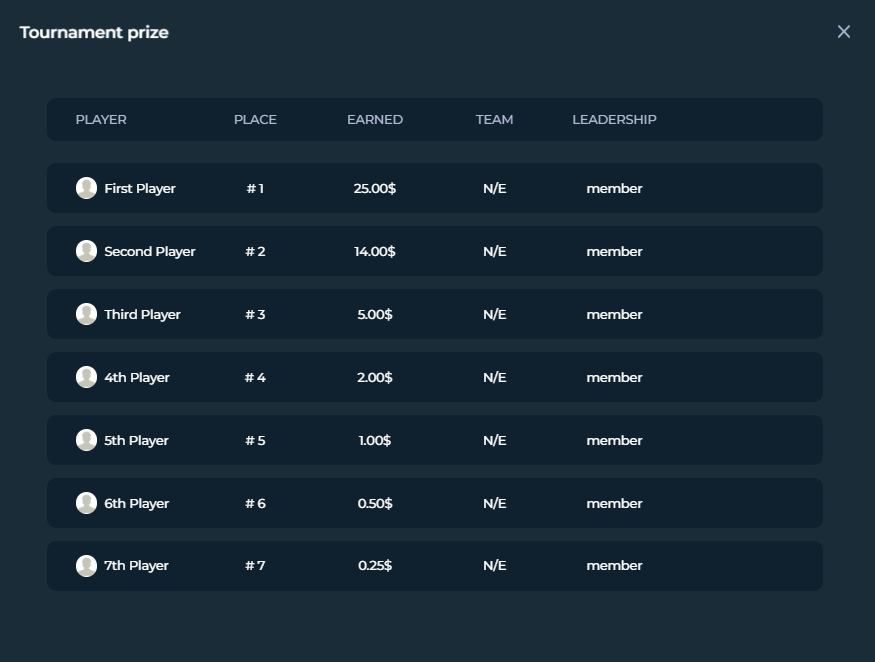Click earned amount '14.00$'

coord(374,252)
